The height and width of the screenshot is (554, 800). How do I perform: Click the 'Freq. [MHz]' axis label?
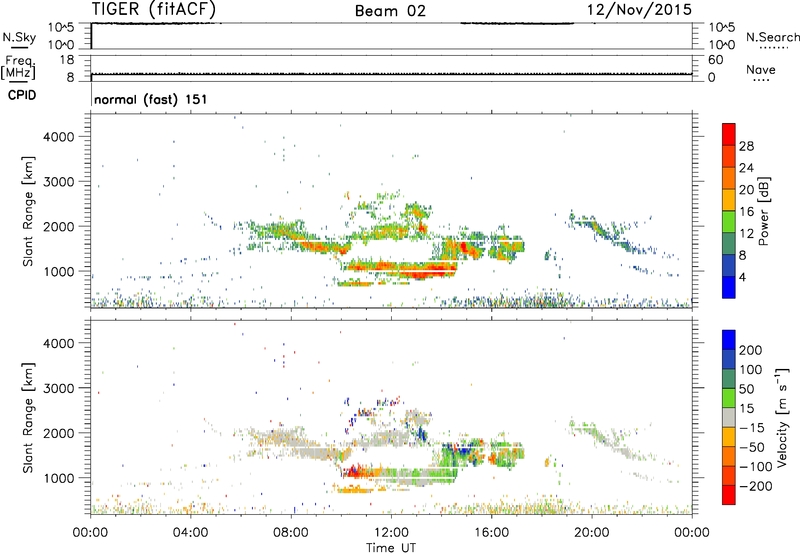click(18, 67)
